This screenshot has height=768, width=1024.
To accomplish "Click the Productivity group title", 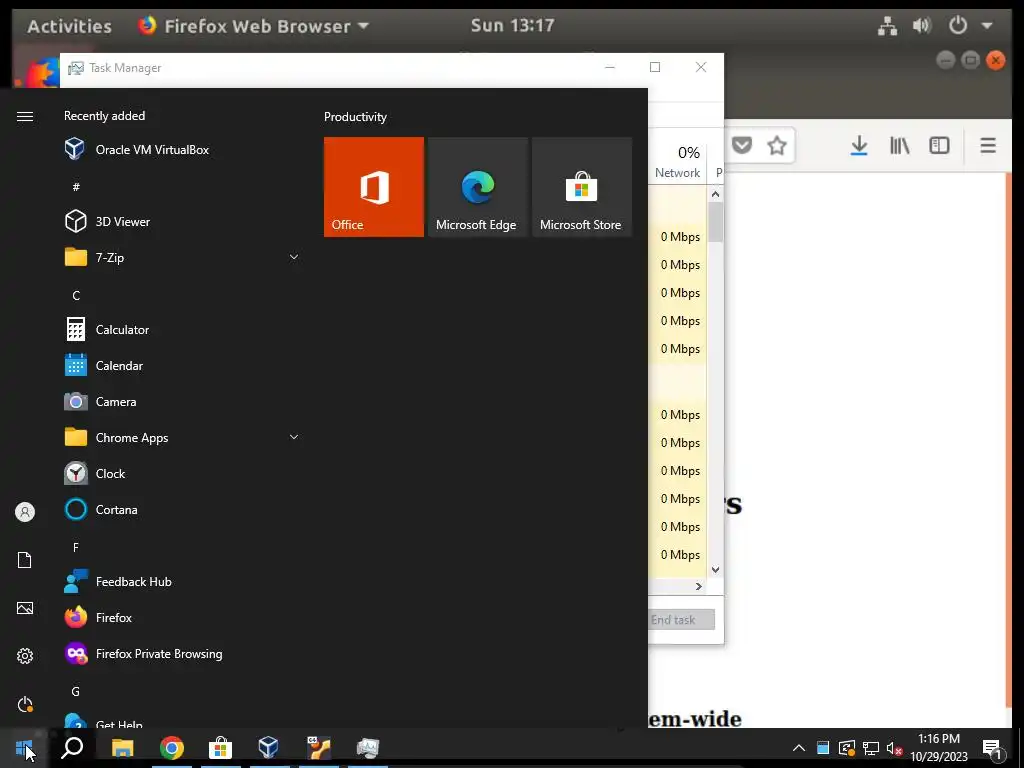I will tap(355, 117).
